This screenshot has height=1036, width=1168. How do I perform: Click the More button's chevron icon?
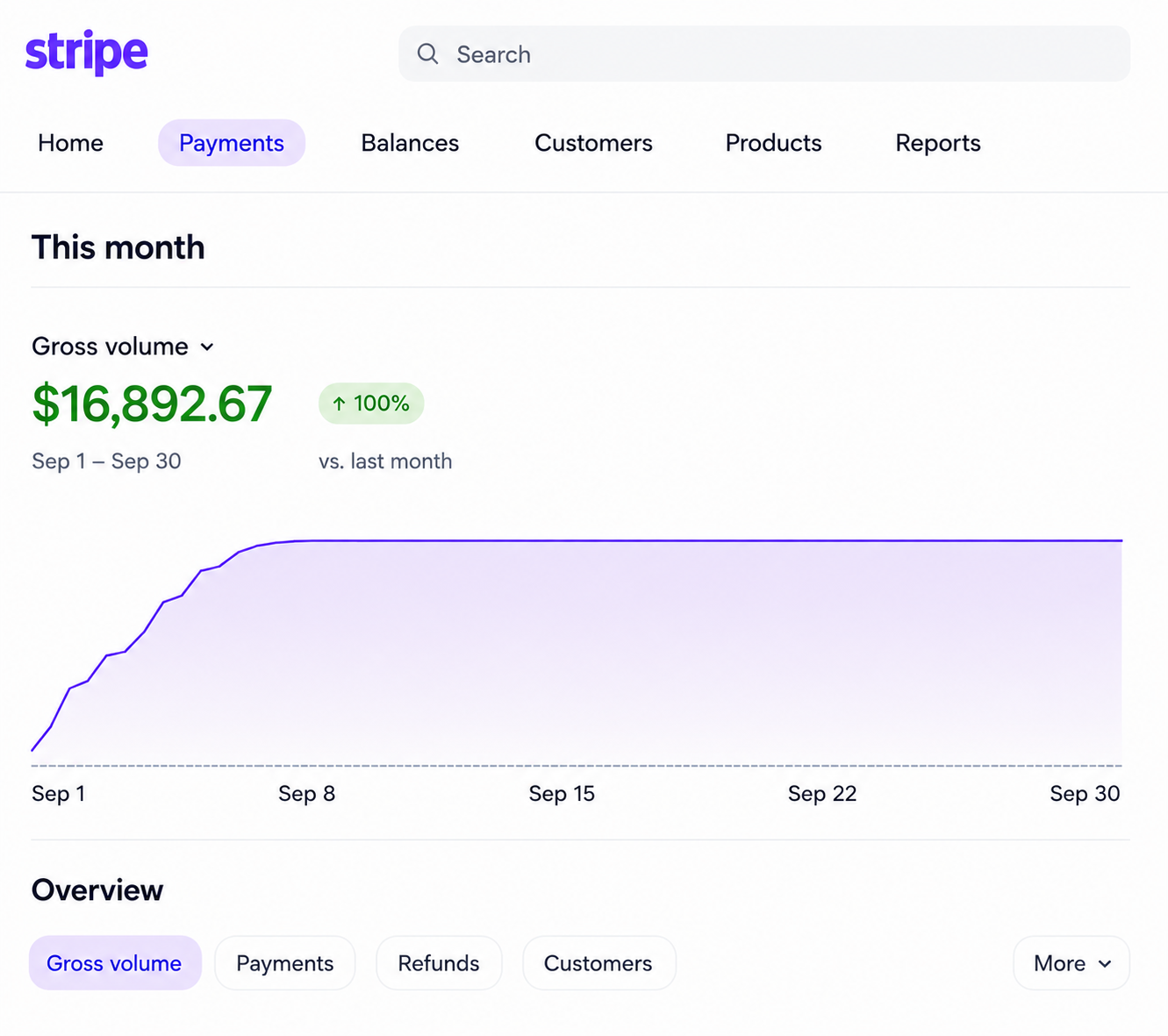coord(1105,964)
